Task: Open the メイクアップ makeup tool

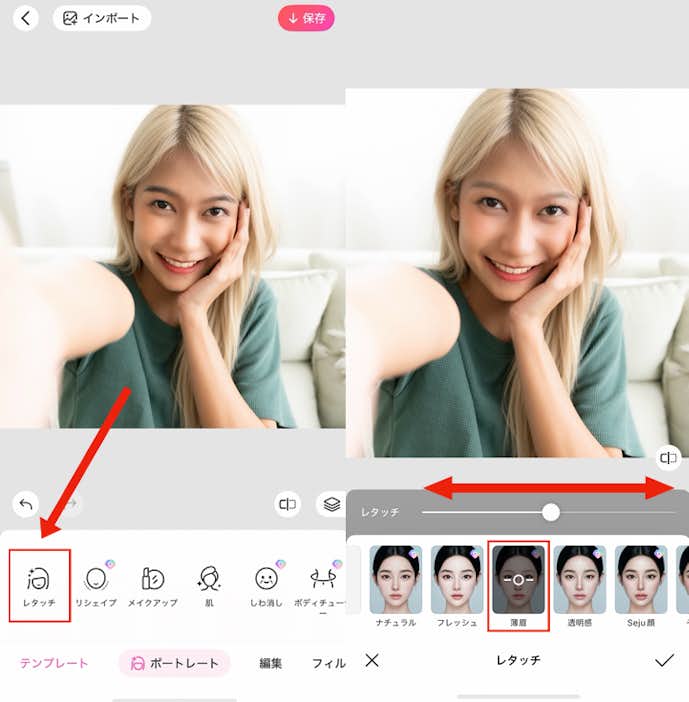Action: tap(153, 586)
